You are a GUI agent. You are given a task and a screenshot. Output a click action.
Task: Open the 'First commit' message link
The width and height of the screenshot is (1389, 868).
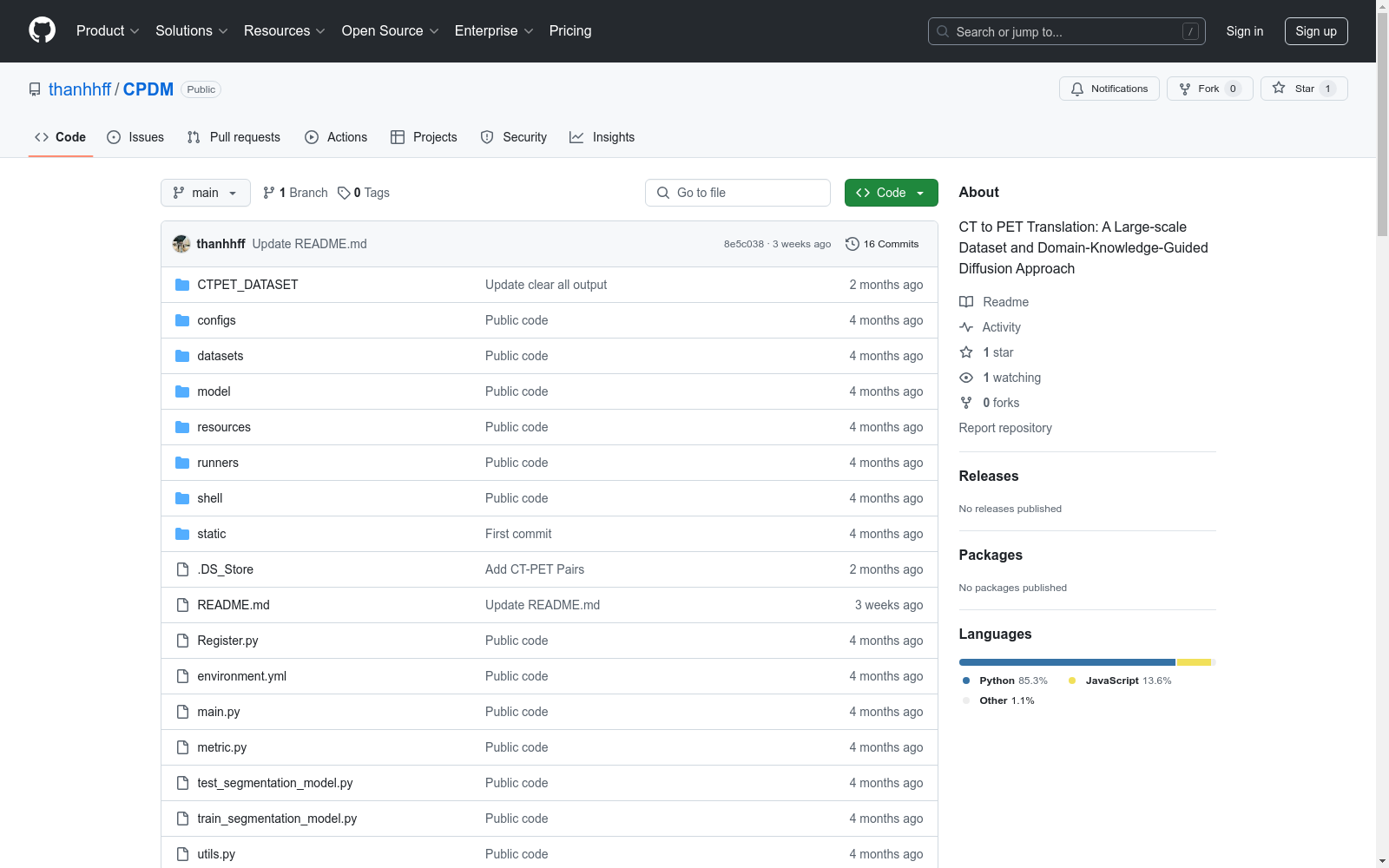(518, 534)
